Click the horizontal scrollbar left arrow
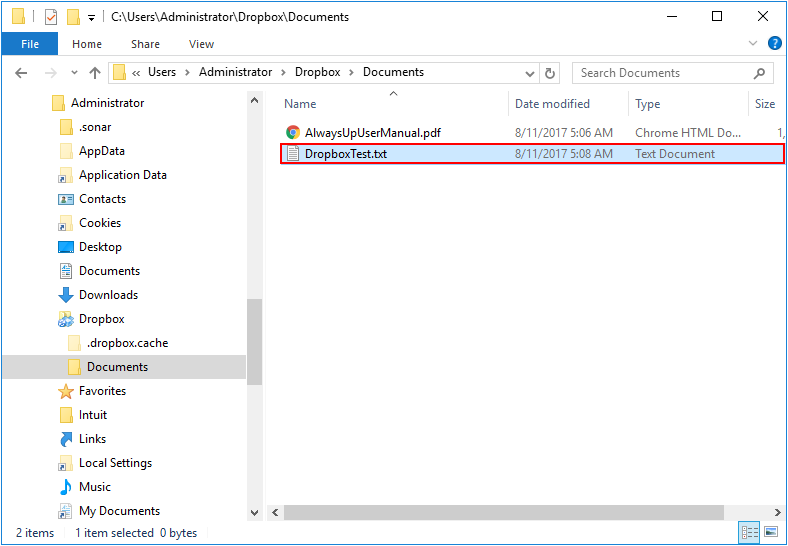 [275, 513]
